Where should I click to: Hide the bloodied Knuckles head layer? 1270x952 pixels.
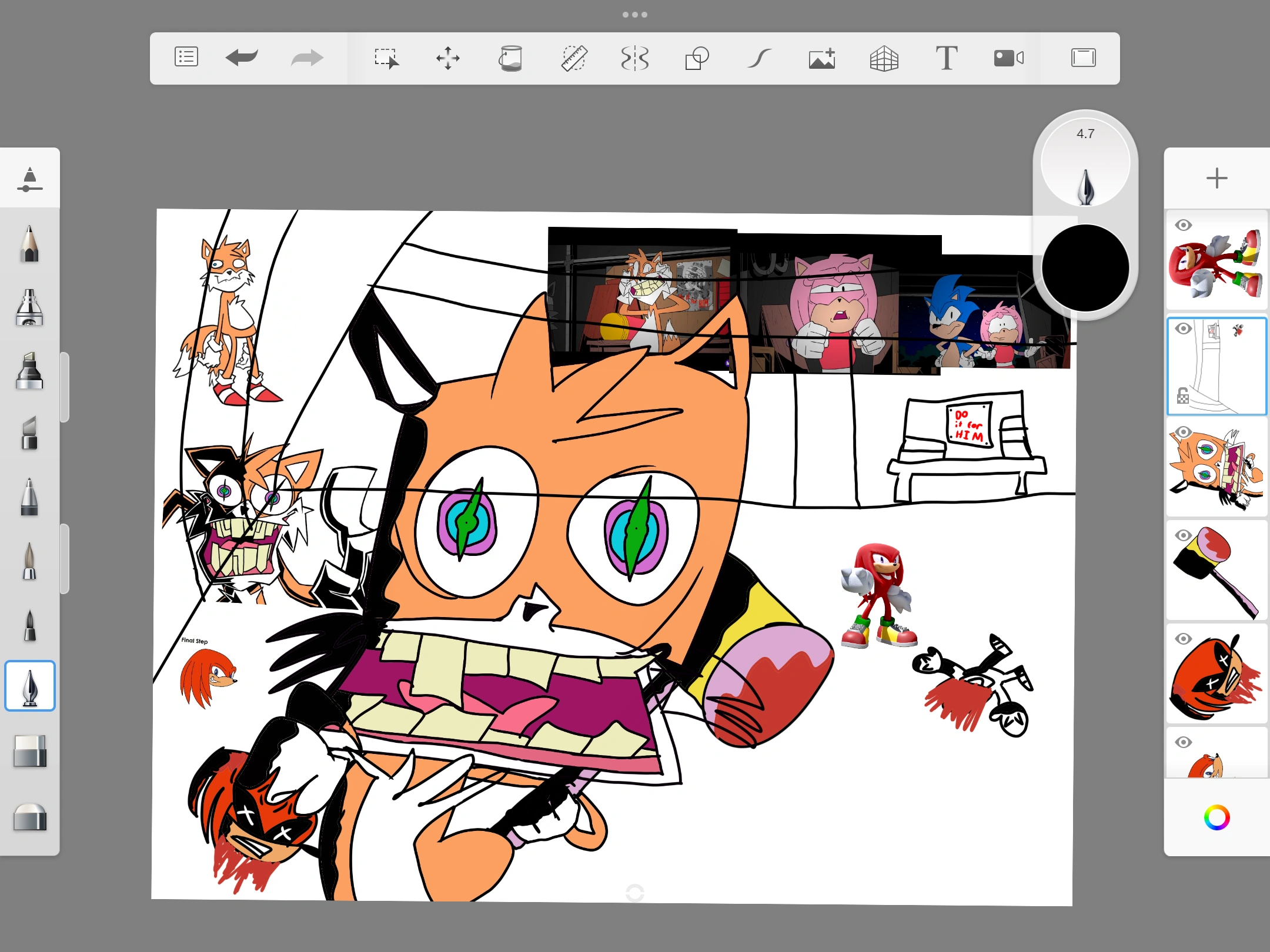tap(1184, 638)
